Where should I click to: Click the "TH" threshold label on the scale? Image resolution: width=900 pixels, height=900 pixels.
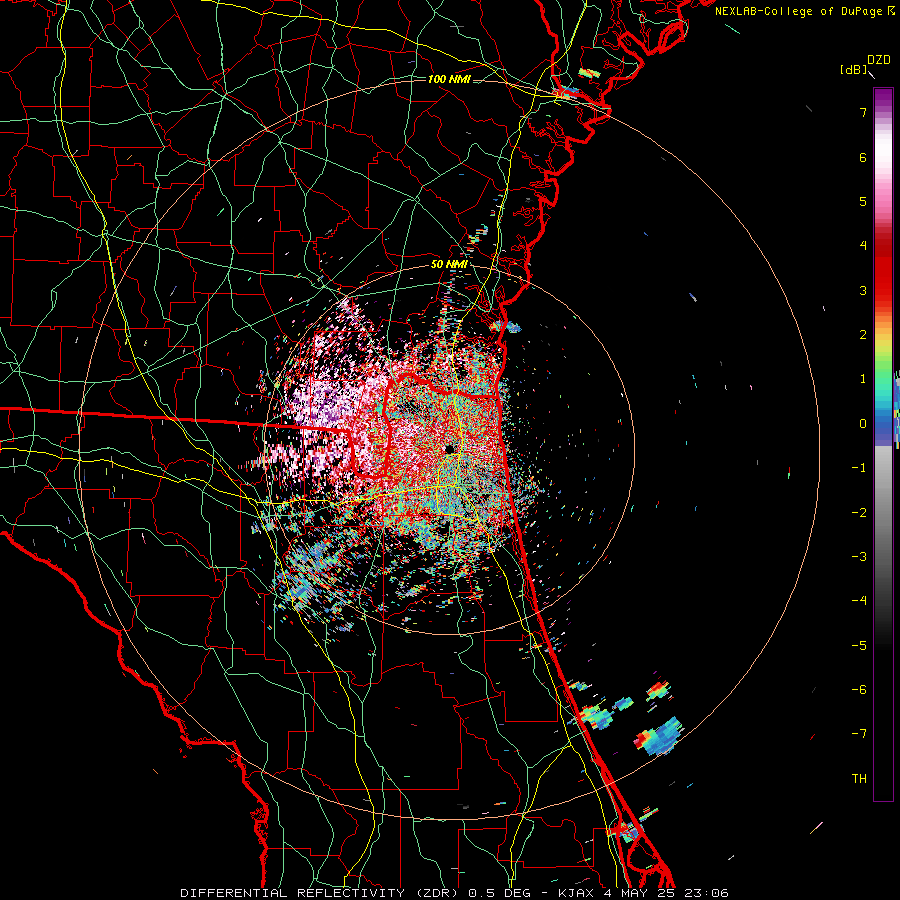coord(859,779)
